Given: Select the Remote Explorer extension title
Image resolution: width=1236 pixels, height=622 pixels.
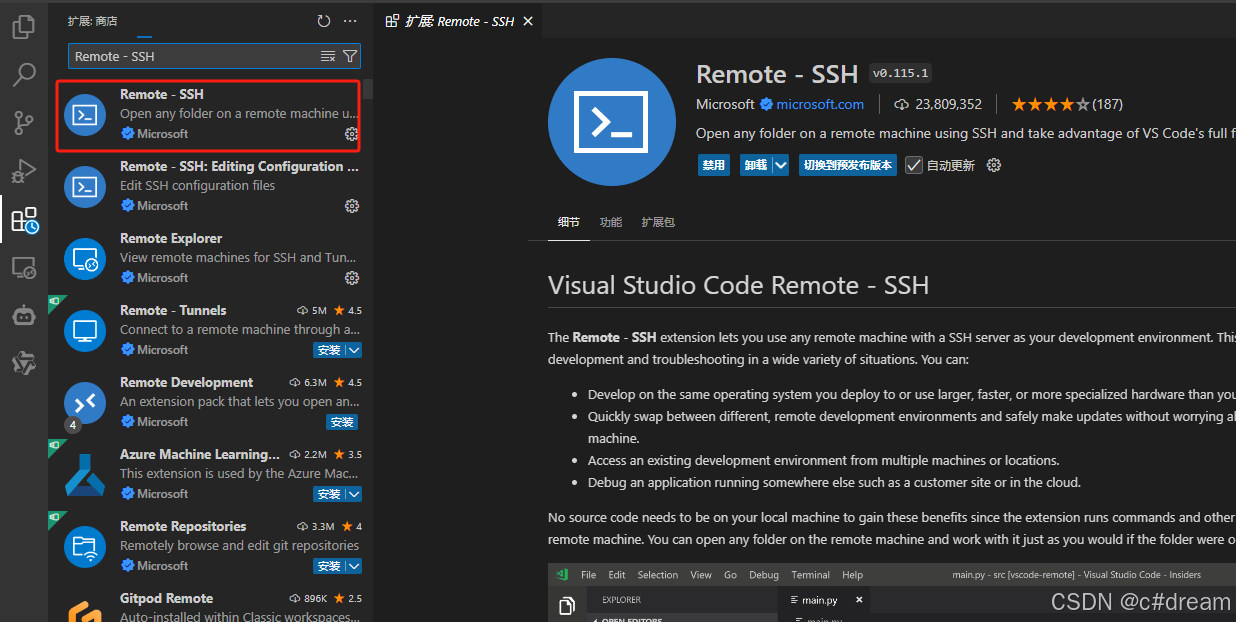Looking at the screenshot, I should [171, 238].
